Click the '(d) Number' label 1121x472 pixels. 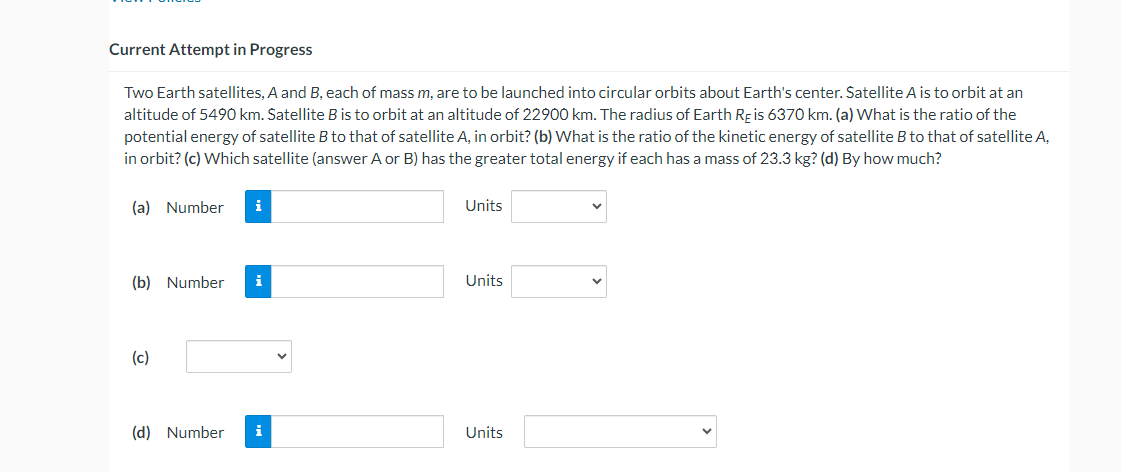pyautogui.click(x=178, y=433)
